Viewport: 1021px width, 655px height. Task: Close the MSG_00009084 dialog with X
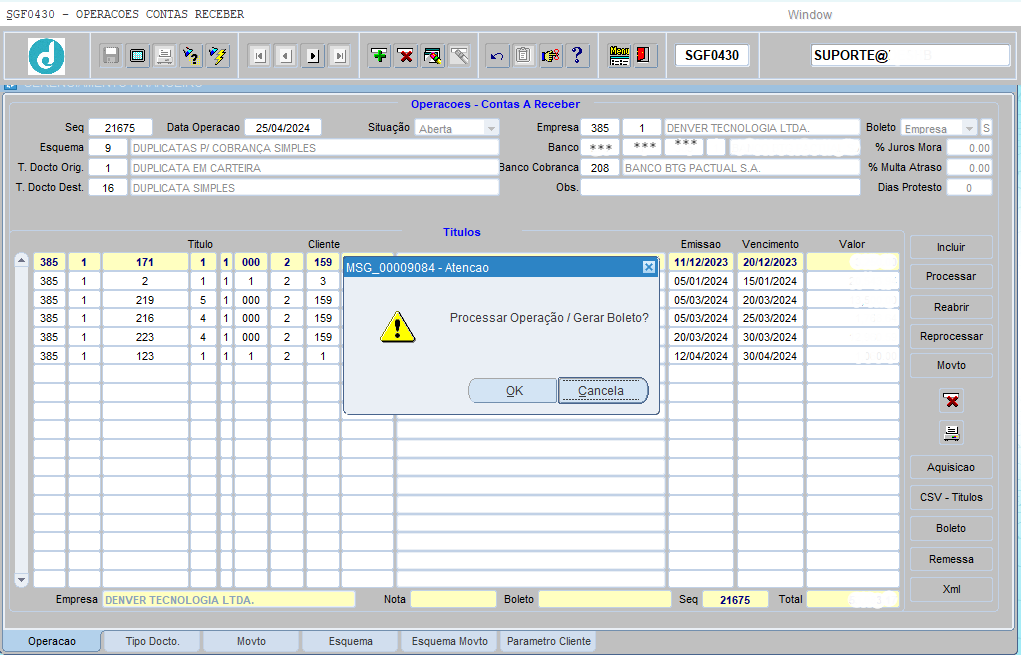pos(649,267)
